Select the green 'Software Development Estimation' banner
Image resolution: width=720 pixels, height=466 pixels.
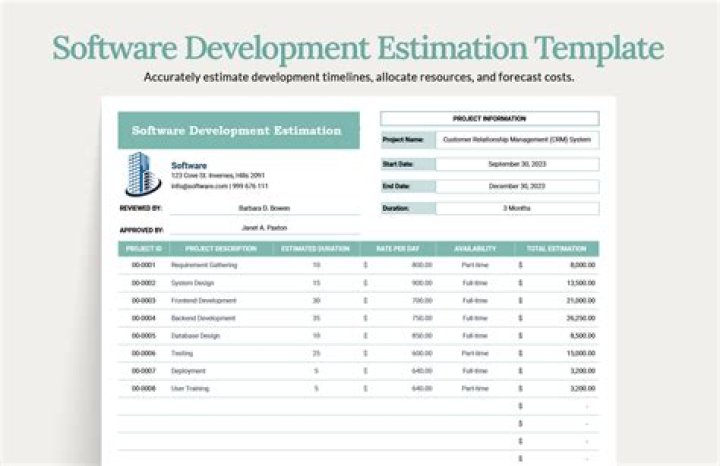(239, 130)
